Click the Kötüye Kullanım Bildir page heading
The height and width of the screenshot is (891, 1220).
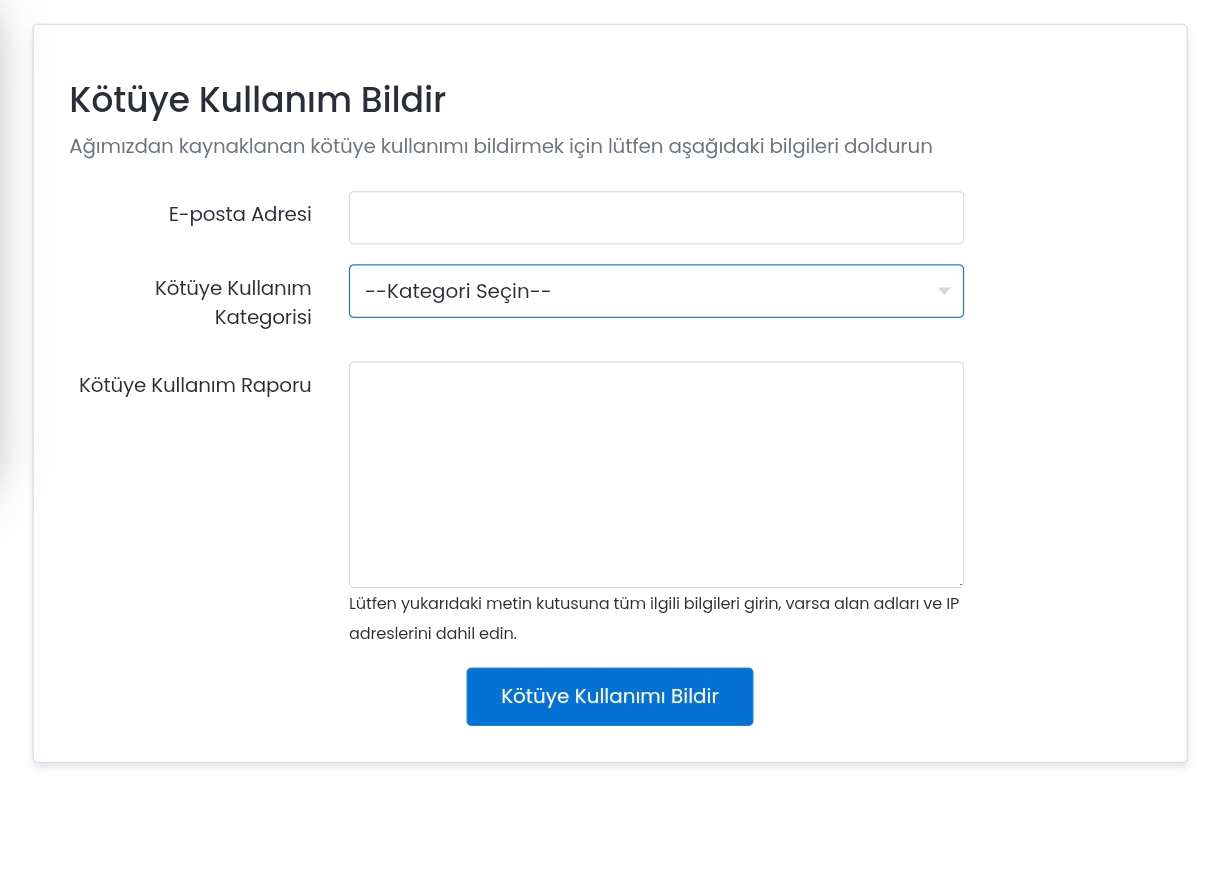point(257,100)
